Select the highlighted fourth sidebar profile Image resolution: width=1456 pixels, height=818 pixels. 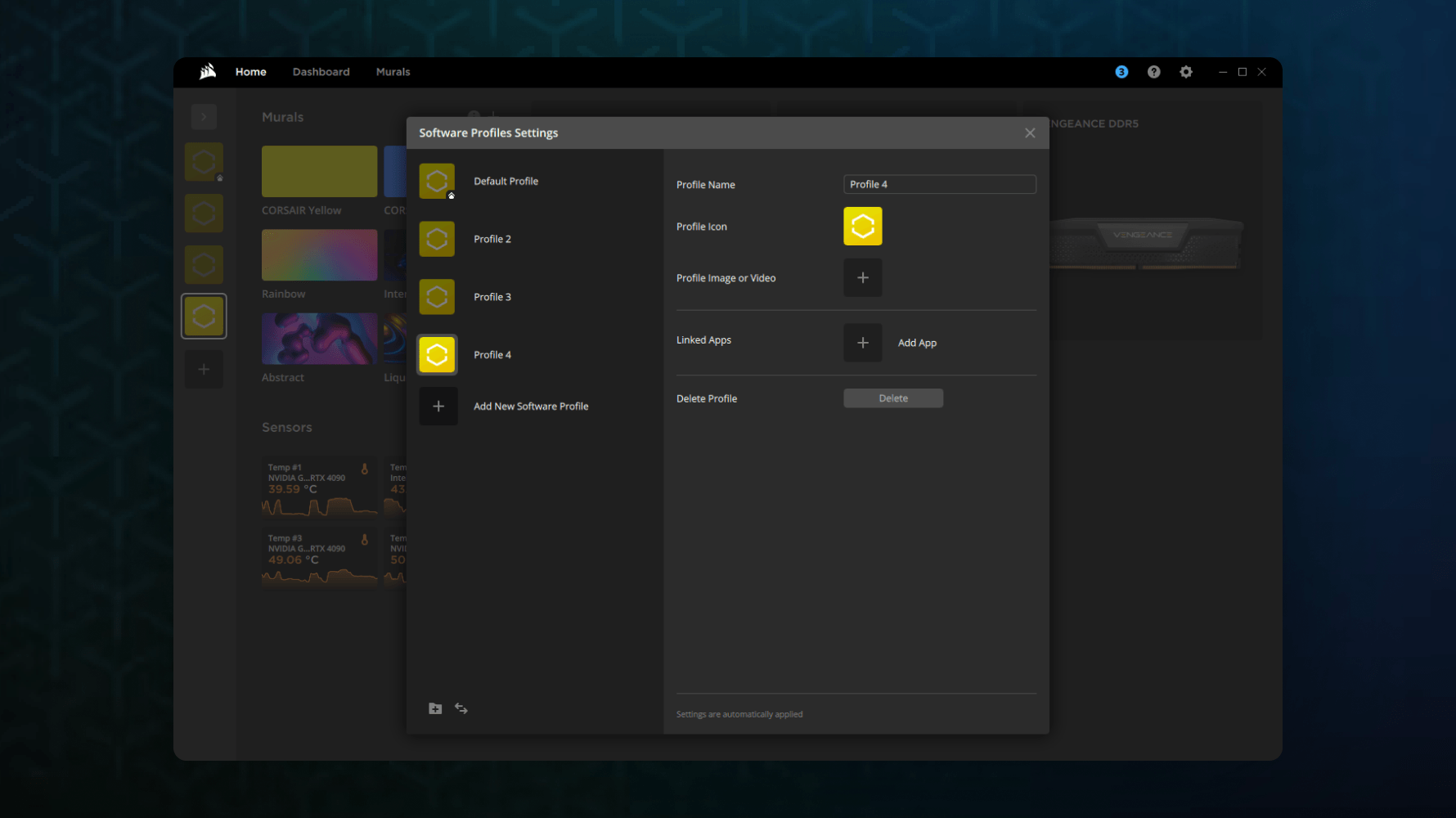pyautogui.click(x=204, y=317)
